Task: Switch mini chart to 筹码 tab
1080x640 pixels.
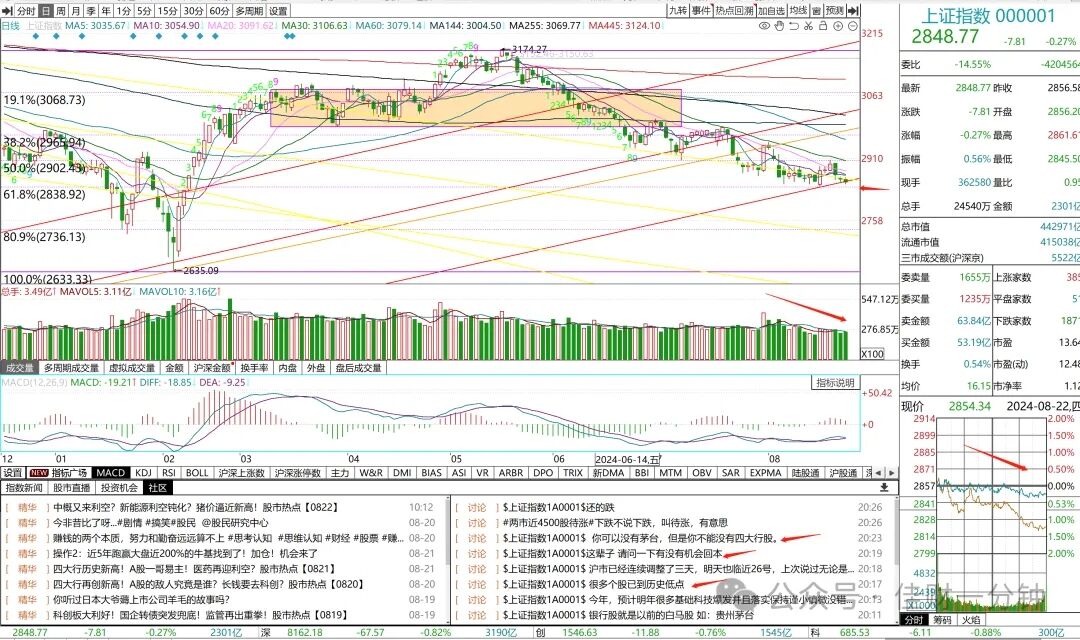Action: pos(942,619)
